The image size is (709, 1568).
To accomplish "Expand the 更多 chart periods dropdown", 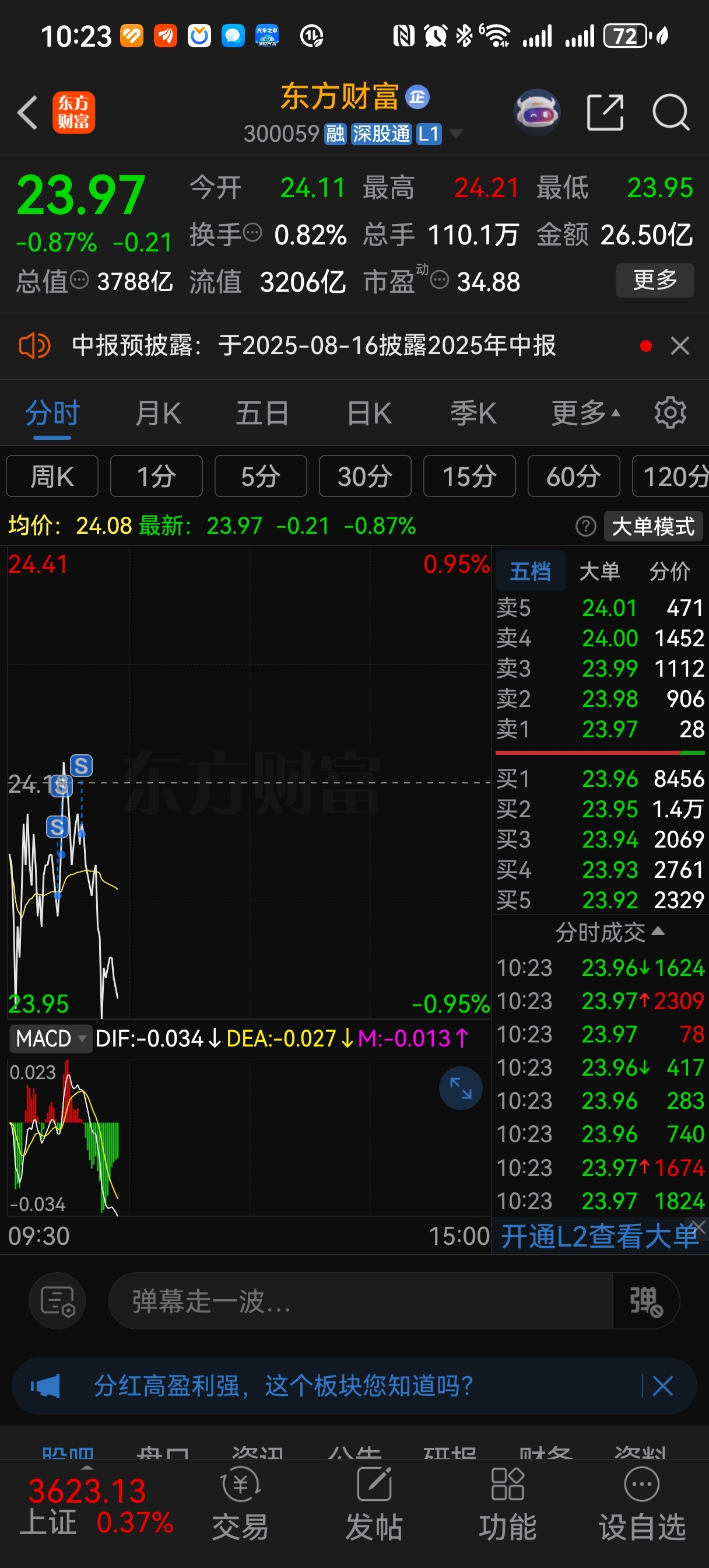I will pos(585,414).
